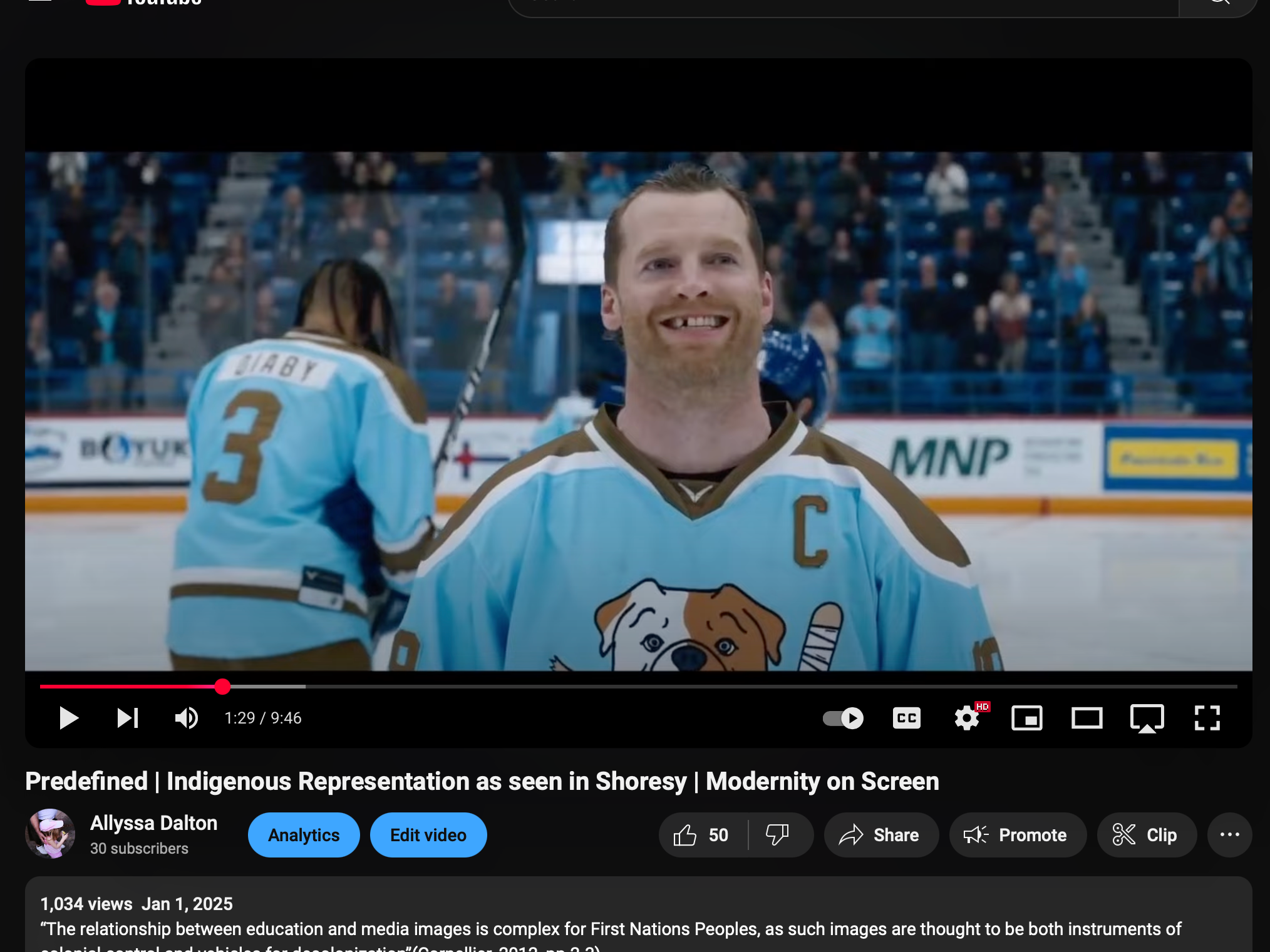Enter full screen mode
Screen dimensions: 1270x952
(1207, 718)
